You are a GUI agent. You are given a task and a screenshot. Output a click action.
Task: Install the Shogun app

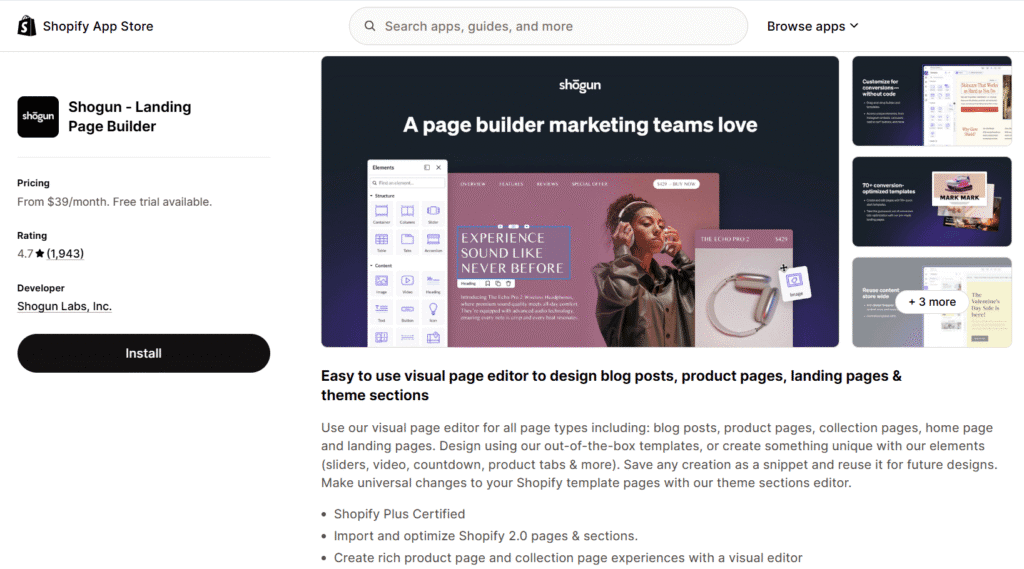pyautogui.click(x=144, y=353)
